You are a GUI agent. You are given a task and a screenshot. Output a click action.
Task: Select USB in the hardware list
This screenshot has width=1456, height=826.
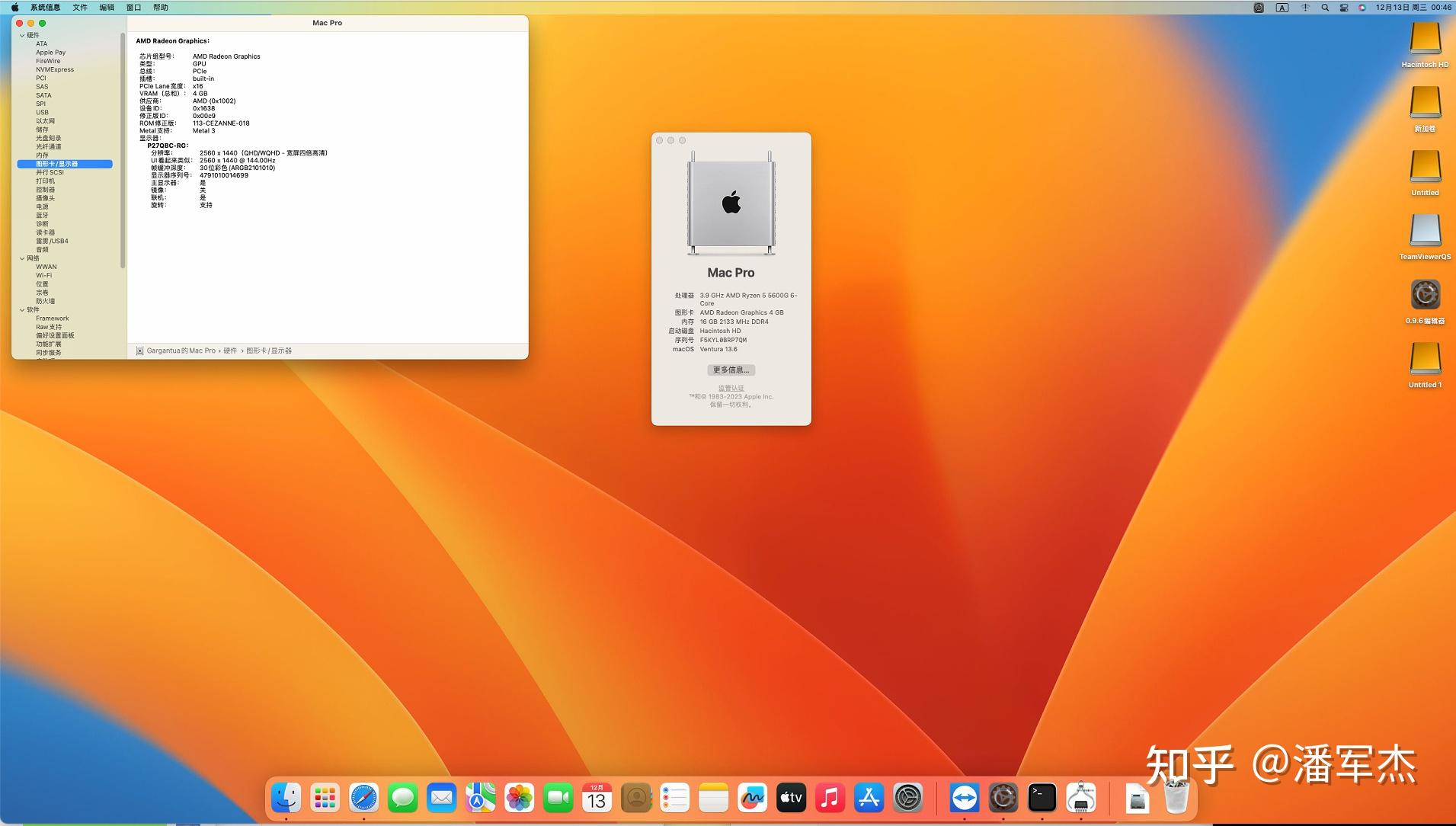[42, 112]
